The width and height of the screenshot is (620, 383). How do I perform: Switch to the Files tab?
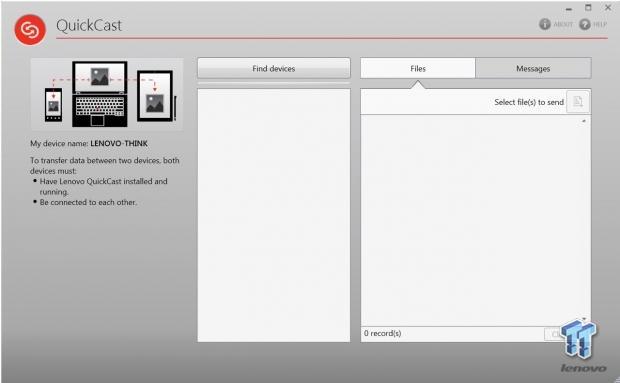[x=418, y=68]
